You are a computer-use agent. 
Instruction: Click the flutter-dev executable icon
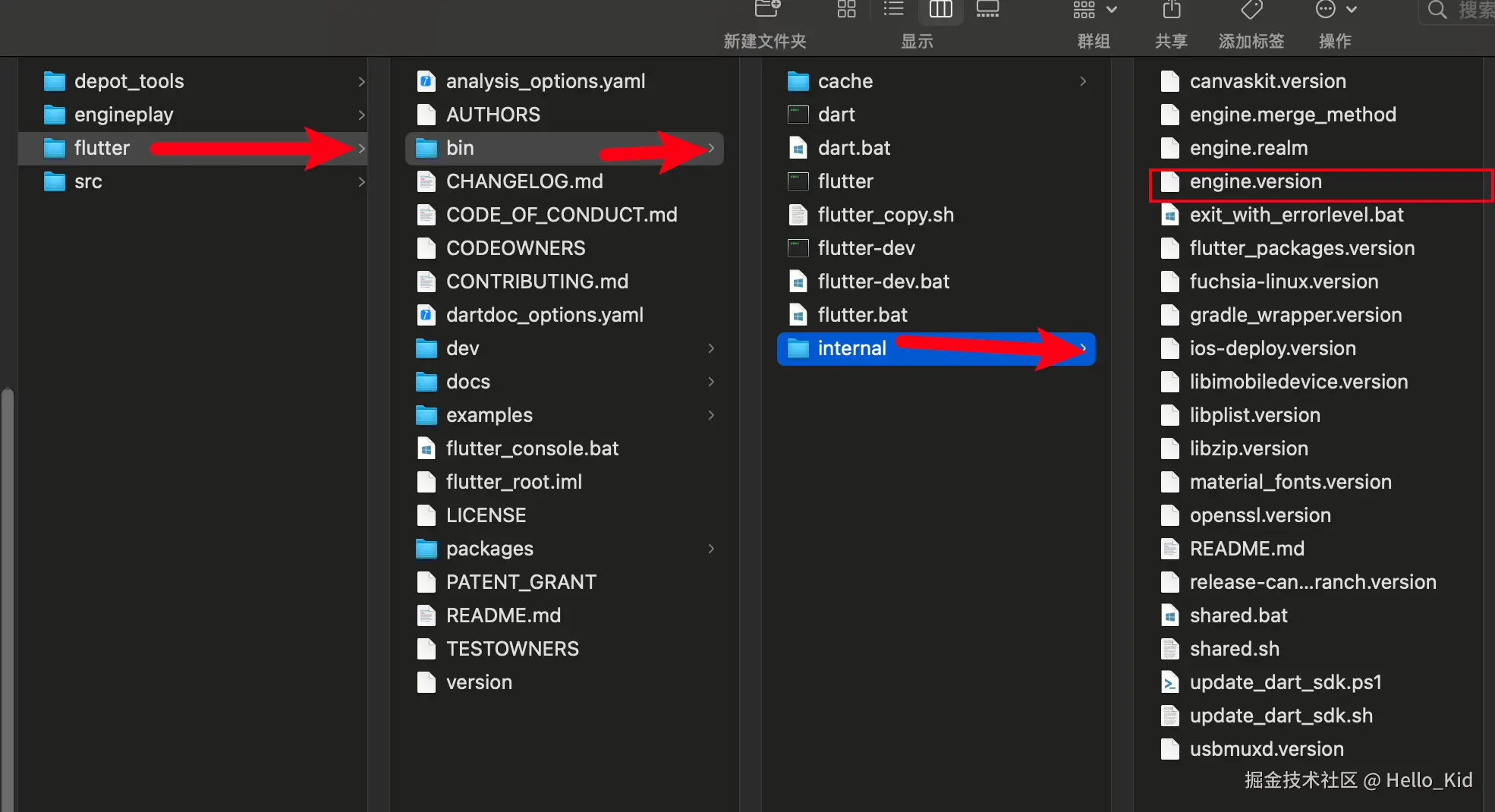798,248
